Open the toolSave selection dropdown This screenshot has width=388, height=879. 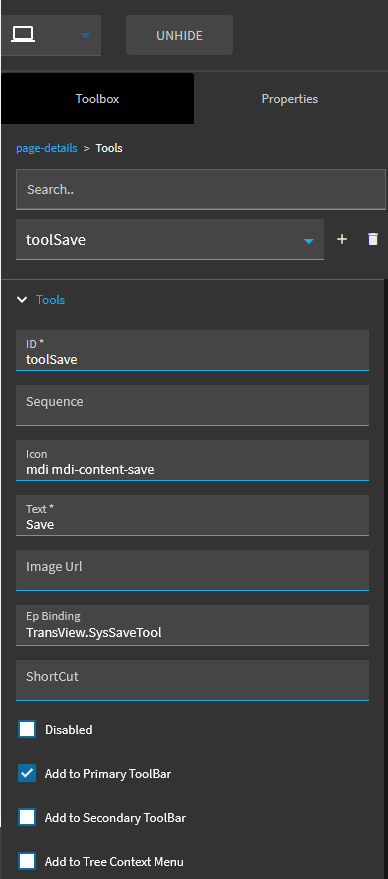coord(170,240)
